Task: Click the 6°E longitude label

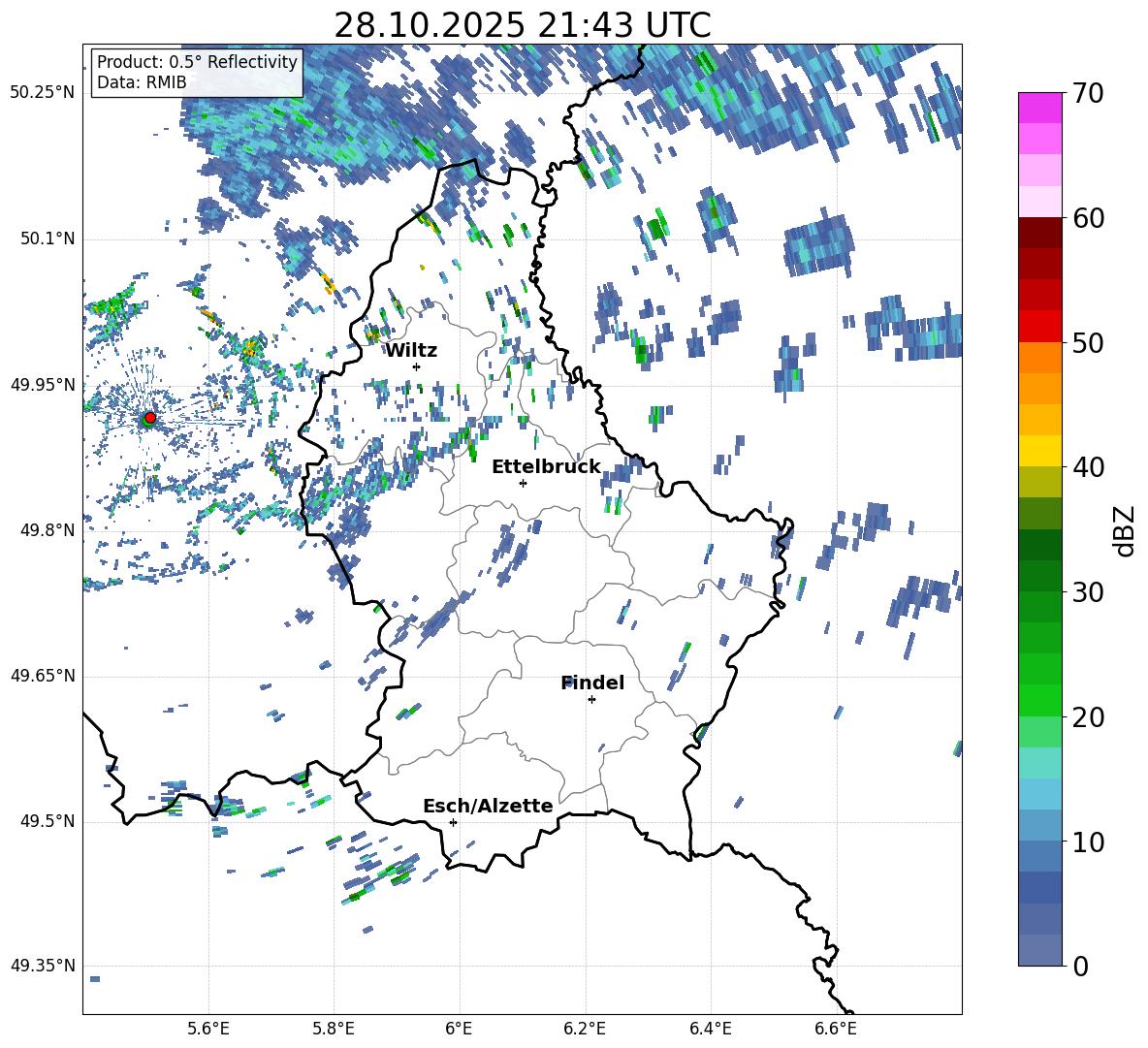Action: pos(459,1029)
